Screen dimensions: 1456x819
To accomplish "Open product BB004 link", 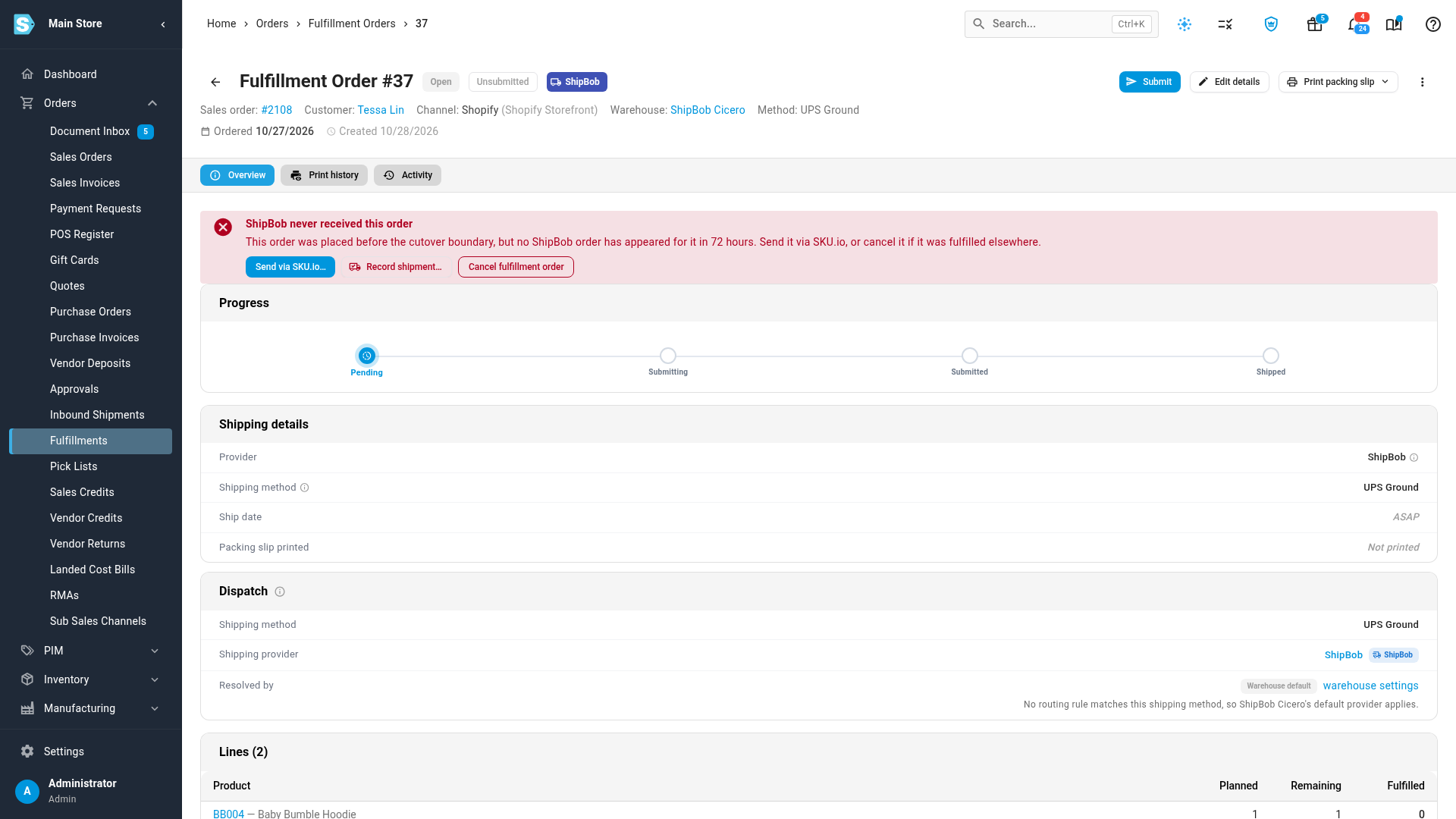I will [228, 814].
